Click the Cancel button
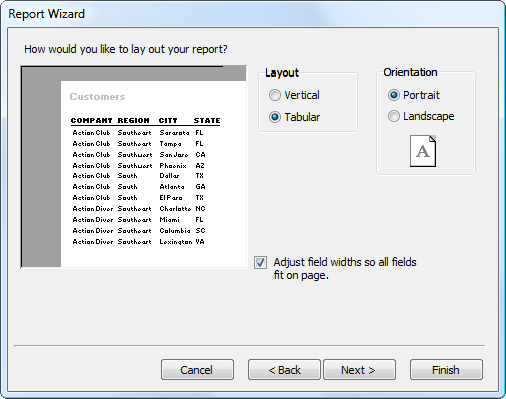Image resolution: width=506 pixels, height=399 pixels. (x=197, y=370)
